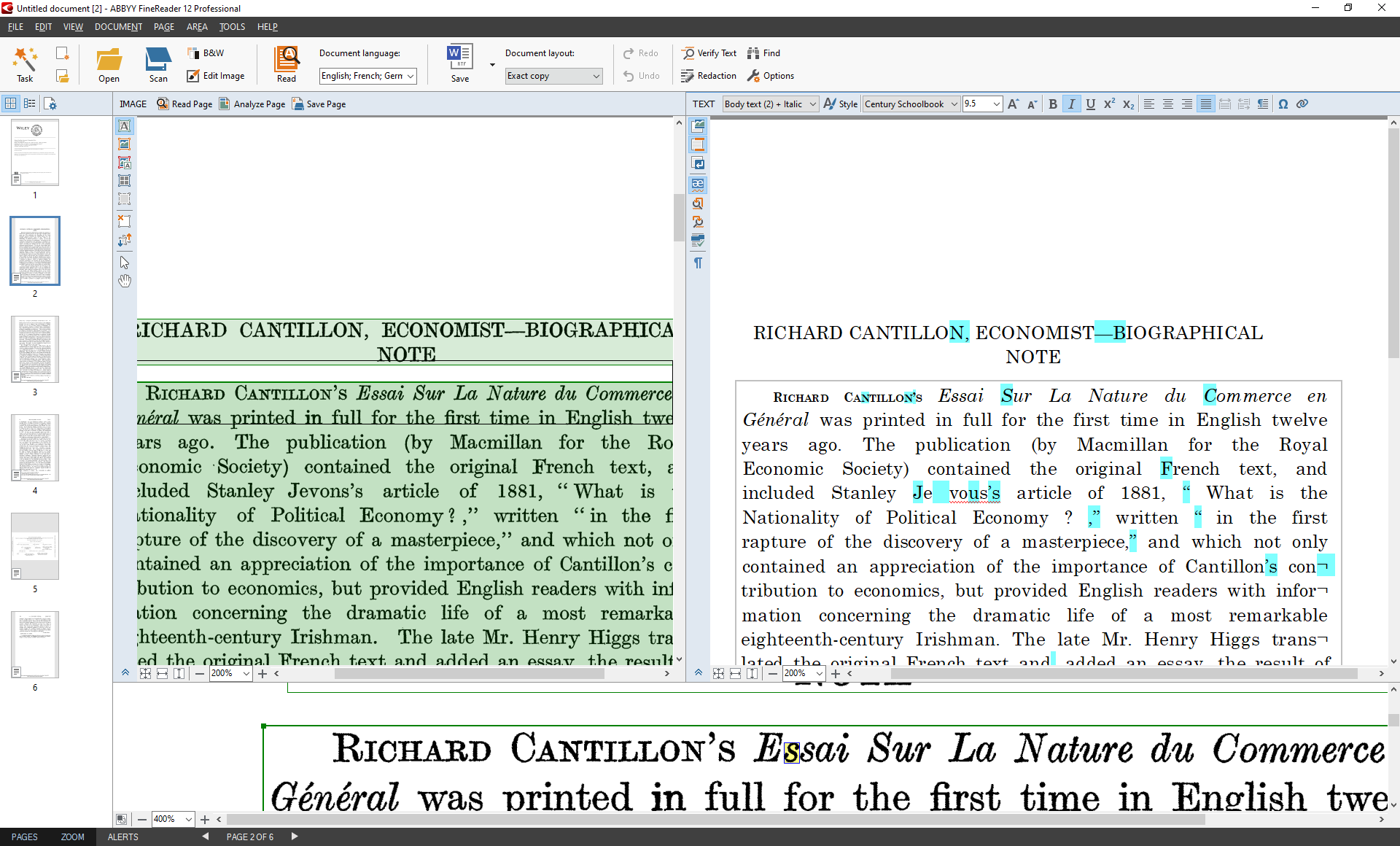Screen dimensions: 1400x846
Task: Show non-printing characters with the pilcrow icon
Action: click(698, 263)
